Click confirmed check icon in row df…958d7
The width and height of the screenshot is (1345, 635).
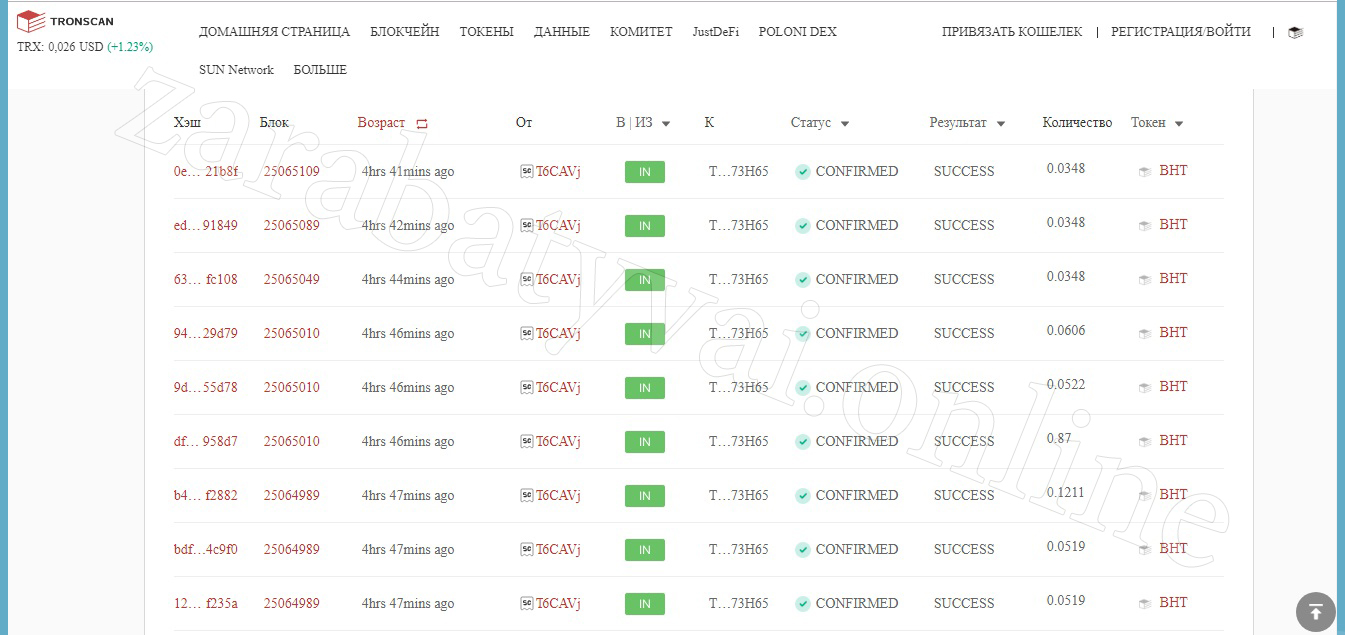point(802,441)
